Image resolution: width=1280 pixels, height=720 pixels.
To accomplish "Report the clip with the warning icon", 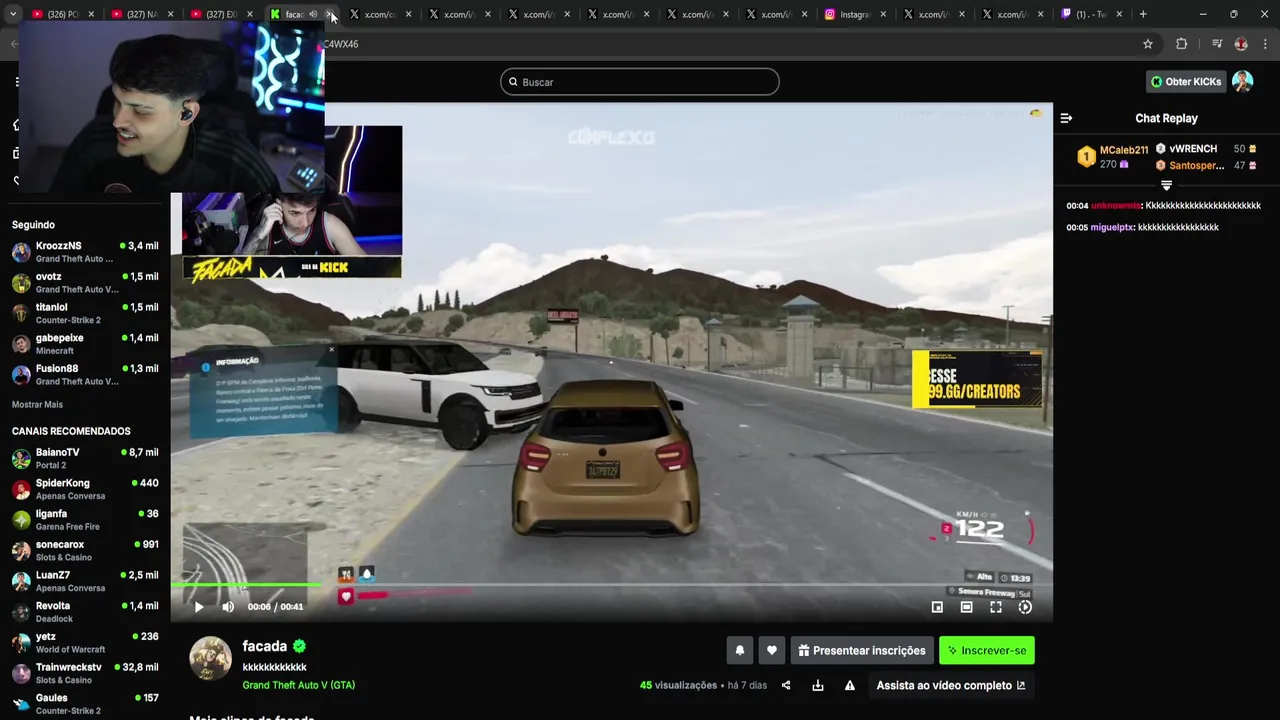I will click(850, 685).
